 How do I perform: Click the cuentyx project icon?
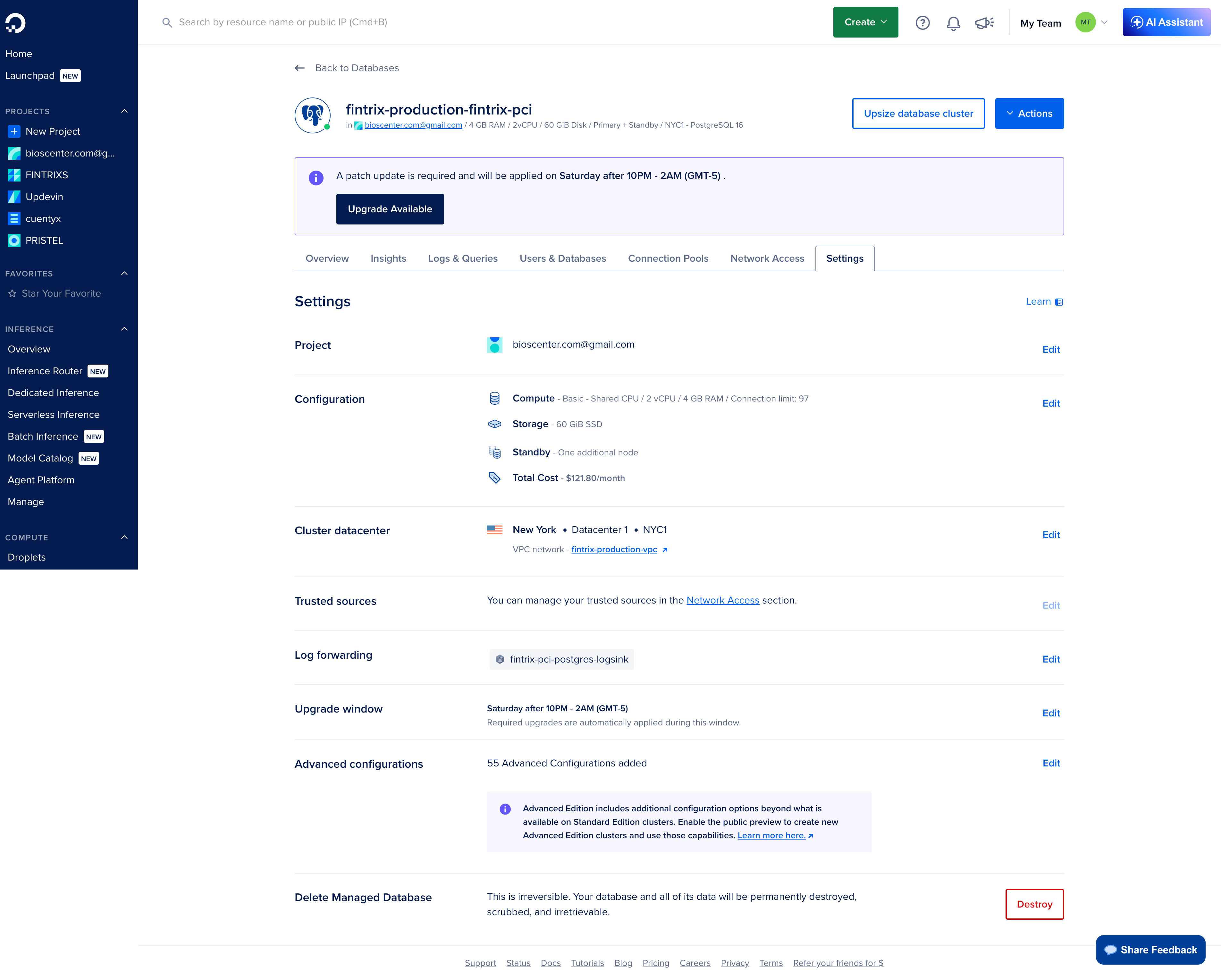pos(14,219)
